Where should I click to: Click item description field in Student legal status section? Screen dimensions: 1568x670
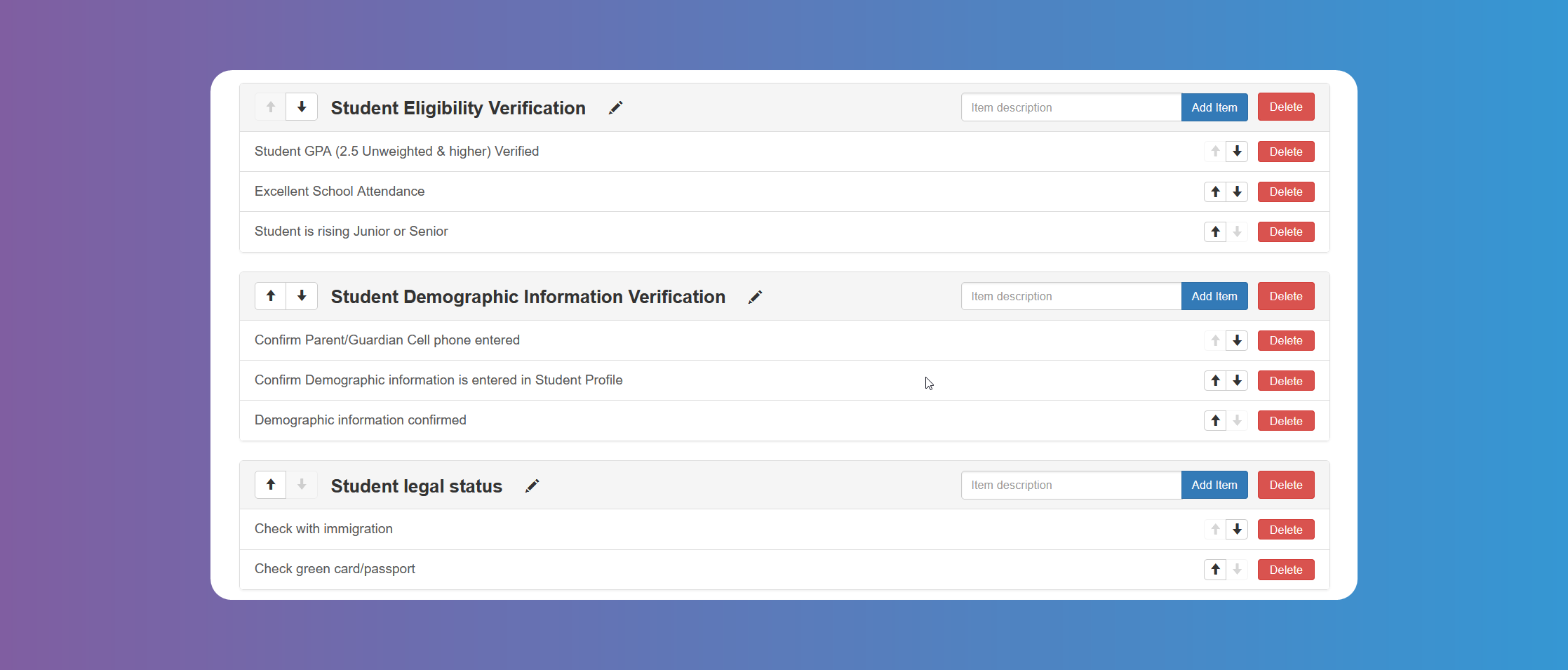pyautogui.click(x=1070, y=484)
